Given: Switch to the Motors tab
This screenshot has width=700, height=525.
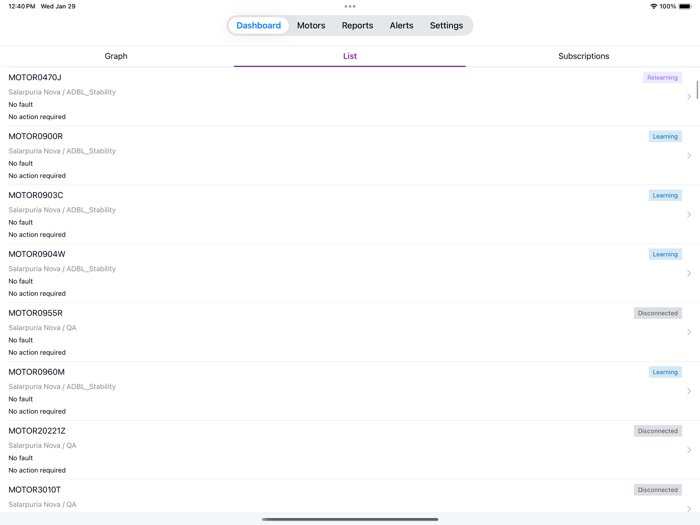Looking at the screenshot, I should click(x=311, y=25).
